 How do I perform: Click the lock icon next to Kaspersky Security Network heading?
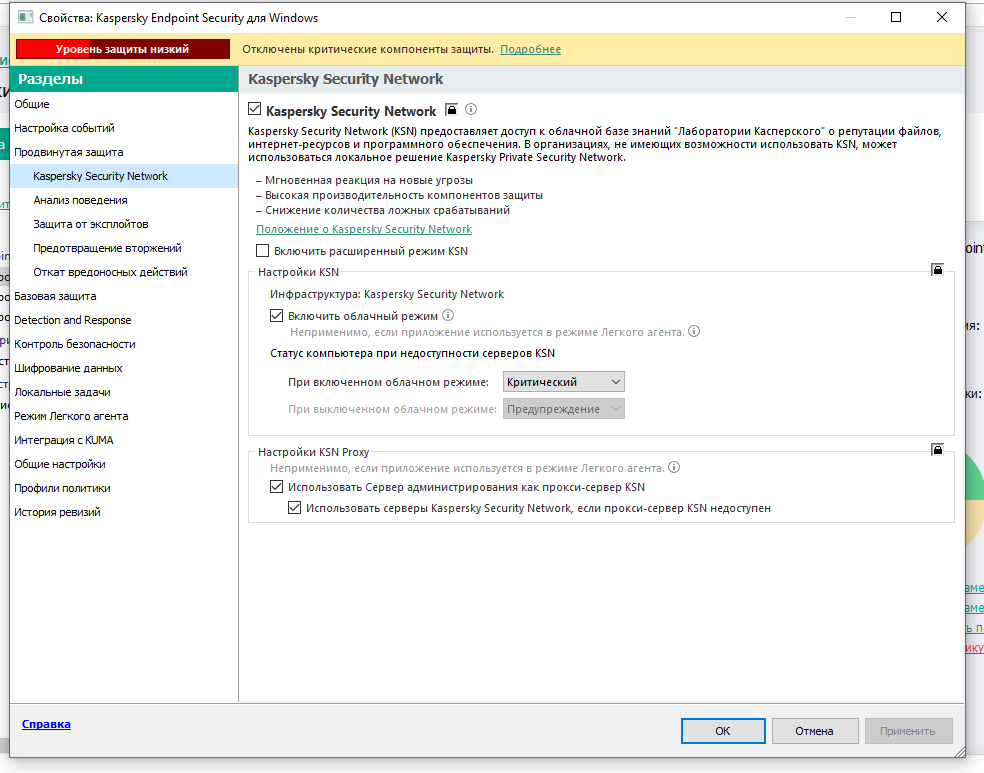coord(451,110)
